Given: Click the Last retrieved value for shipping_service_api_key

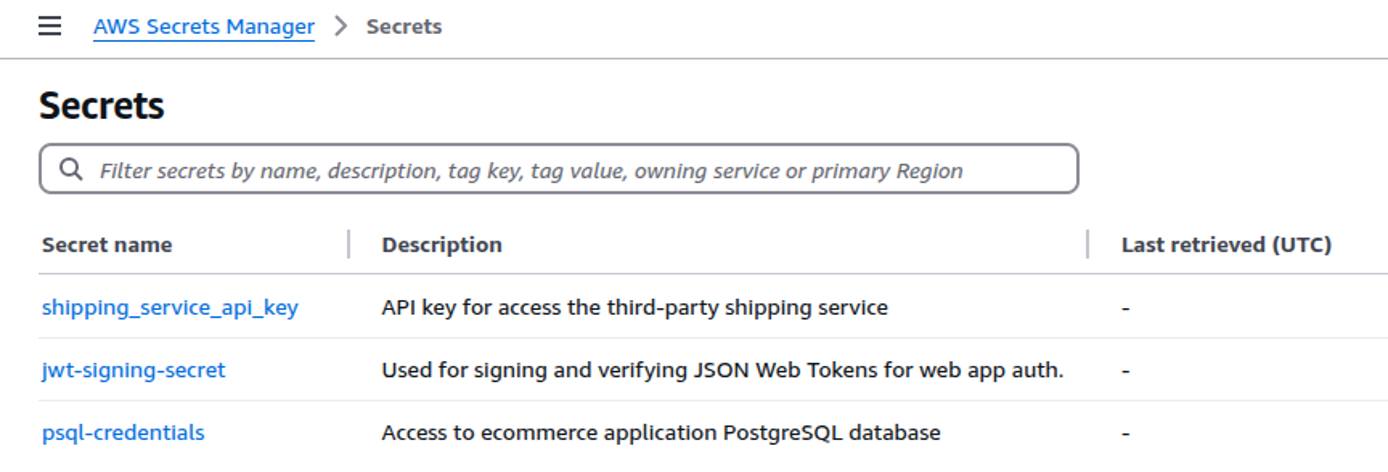Looking at the screenshot, I should (x=1126, y=309).
